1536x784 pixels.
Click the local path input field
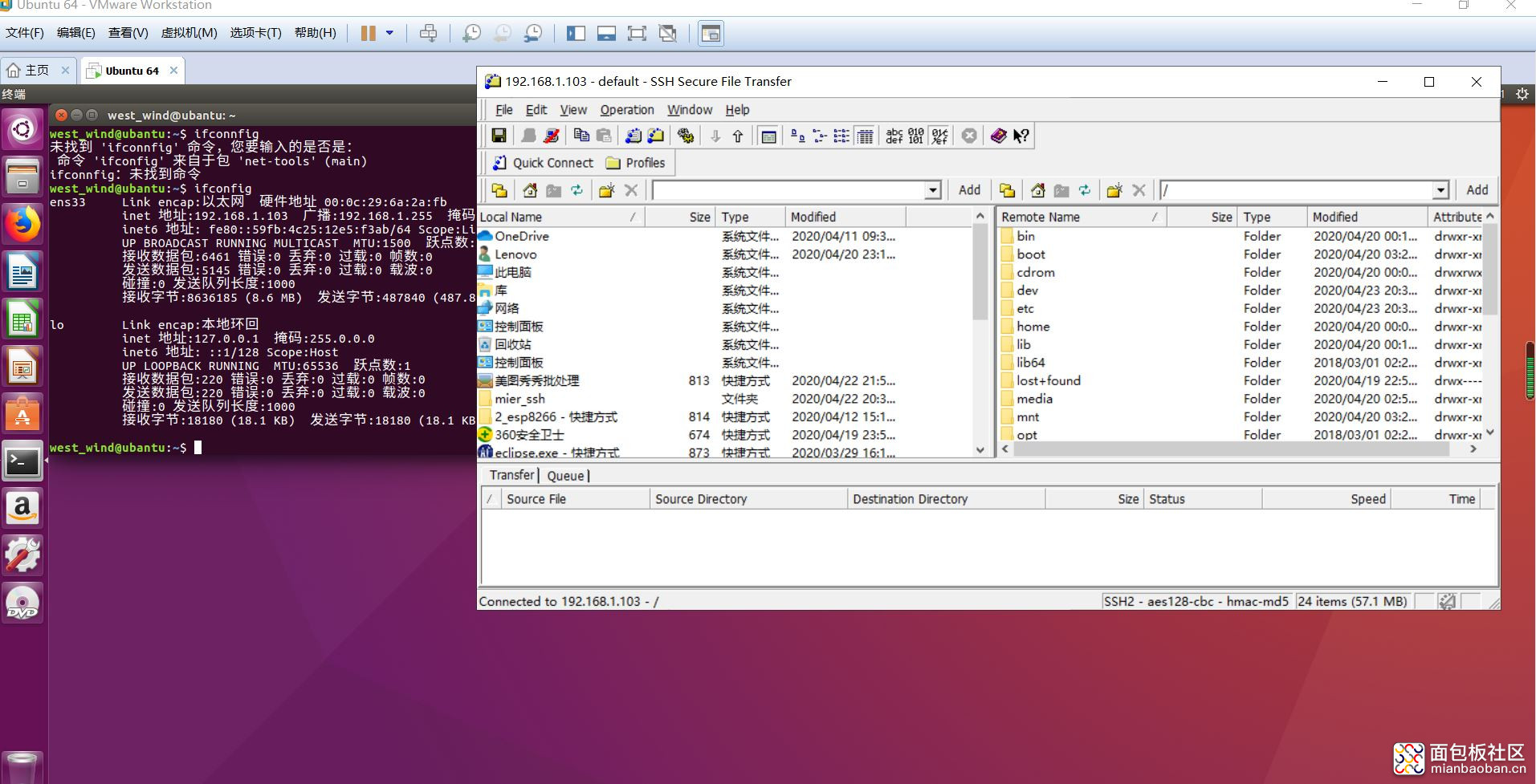click(x=789, y=190)
